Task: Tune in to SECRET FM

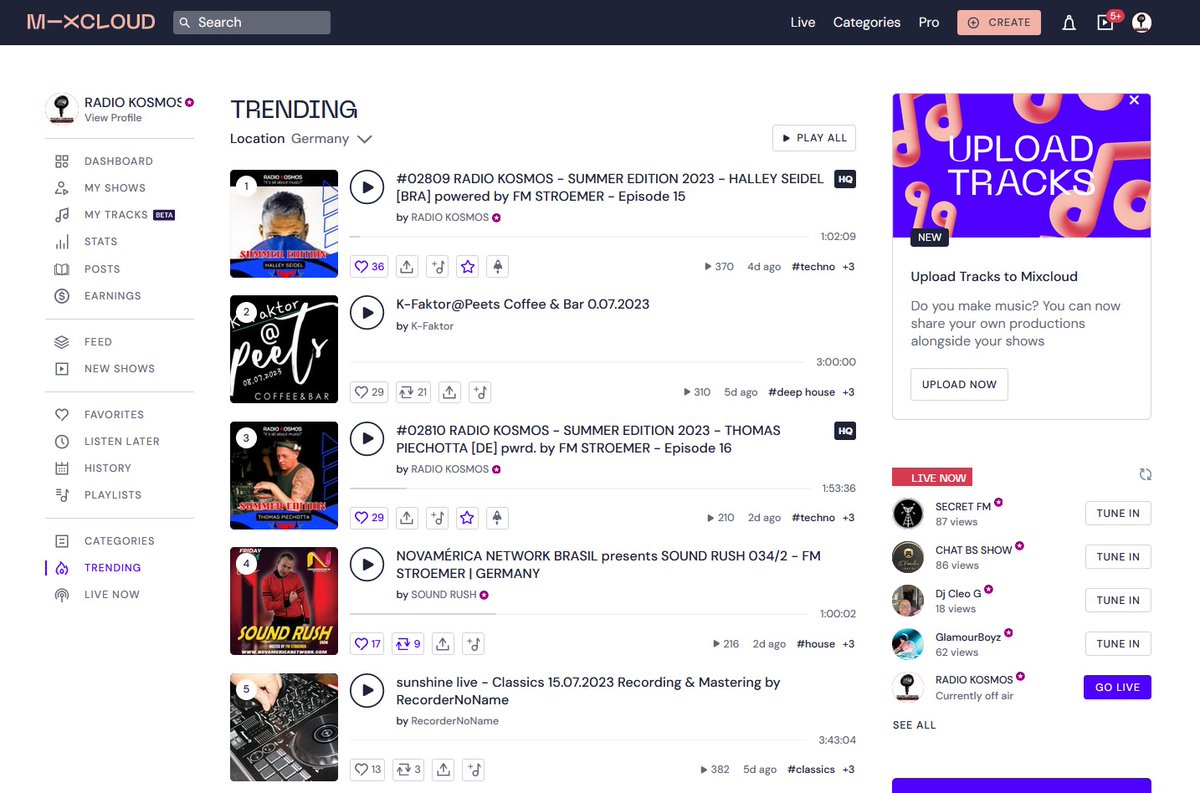Action: (x=1118, y=513)
